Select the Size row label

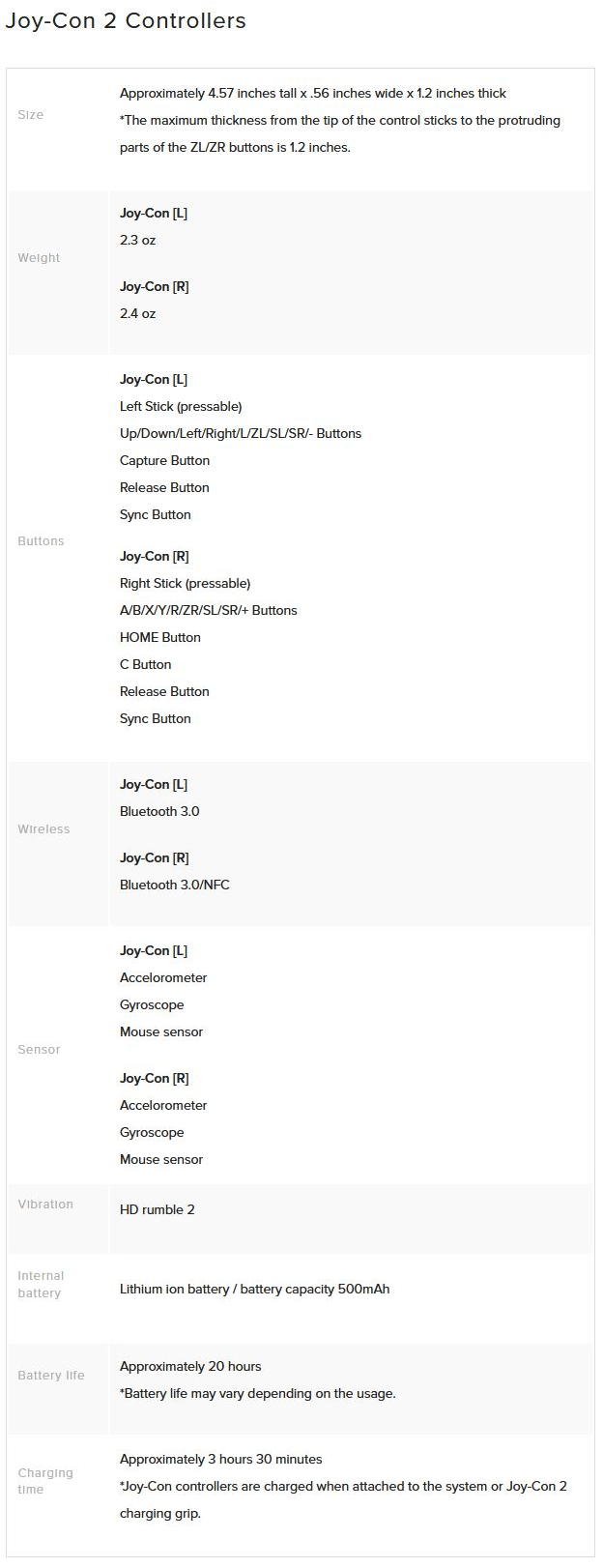[31, 115]
